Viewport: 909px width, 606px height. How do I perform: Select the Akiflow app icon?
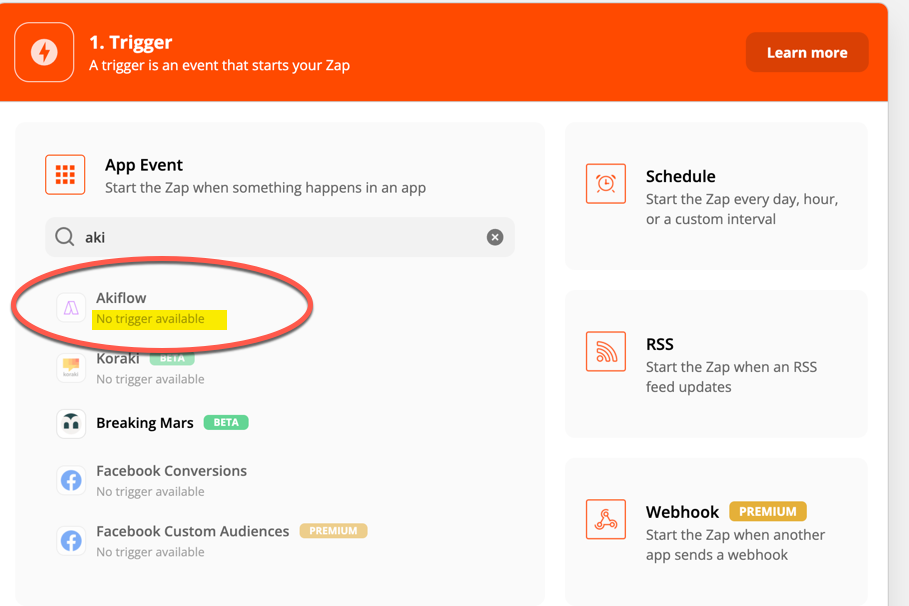[x=71, y=308]
